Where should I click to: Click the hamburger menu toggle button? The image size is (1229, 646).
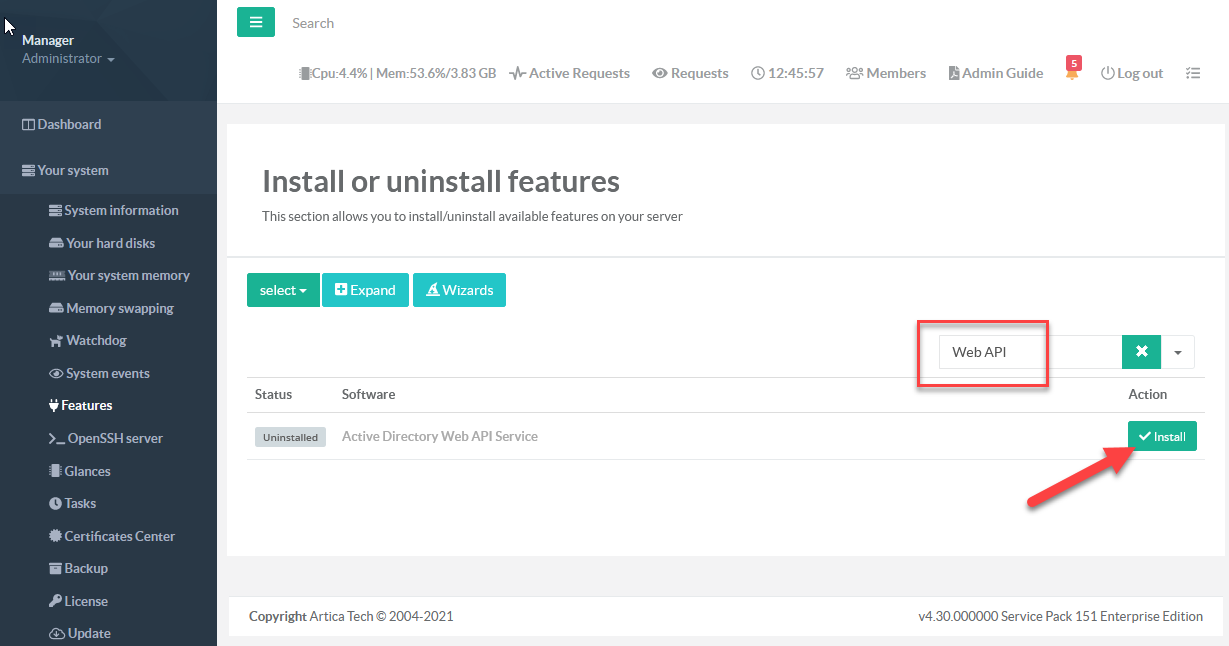pyautogui.click(x=255, y=22)
